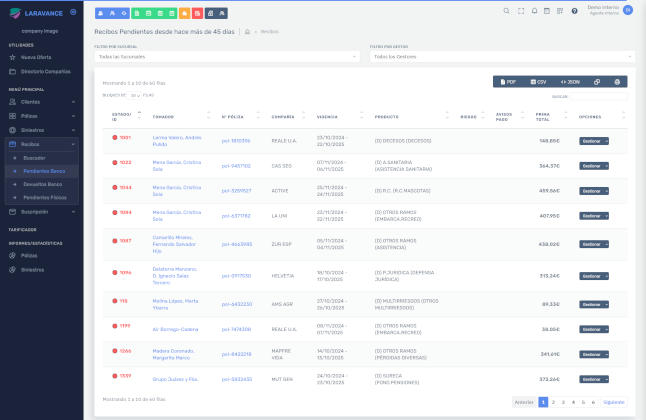The image size is (646, 420).
Task: Open the 'Todos los Gestores' dropdown
Action: tap(500, 56)
